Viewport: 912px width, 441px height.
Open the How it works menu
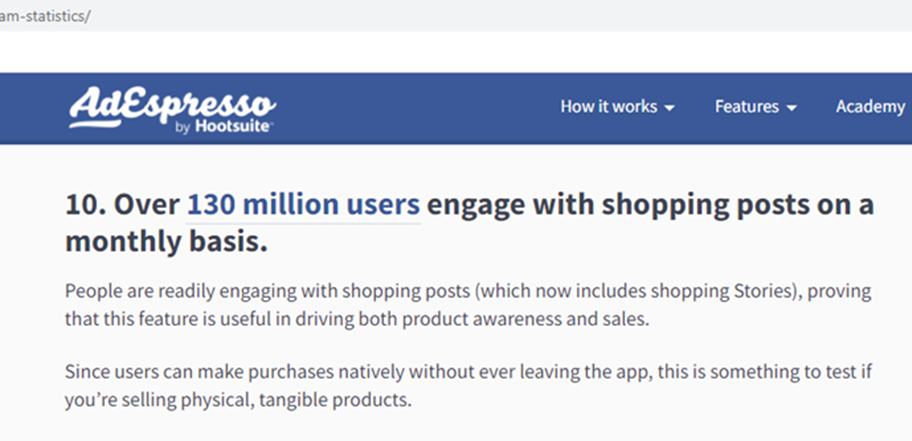coord(609,106)
